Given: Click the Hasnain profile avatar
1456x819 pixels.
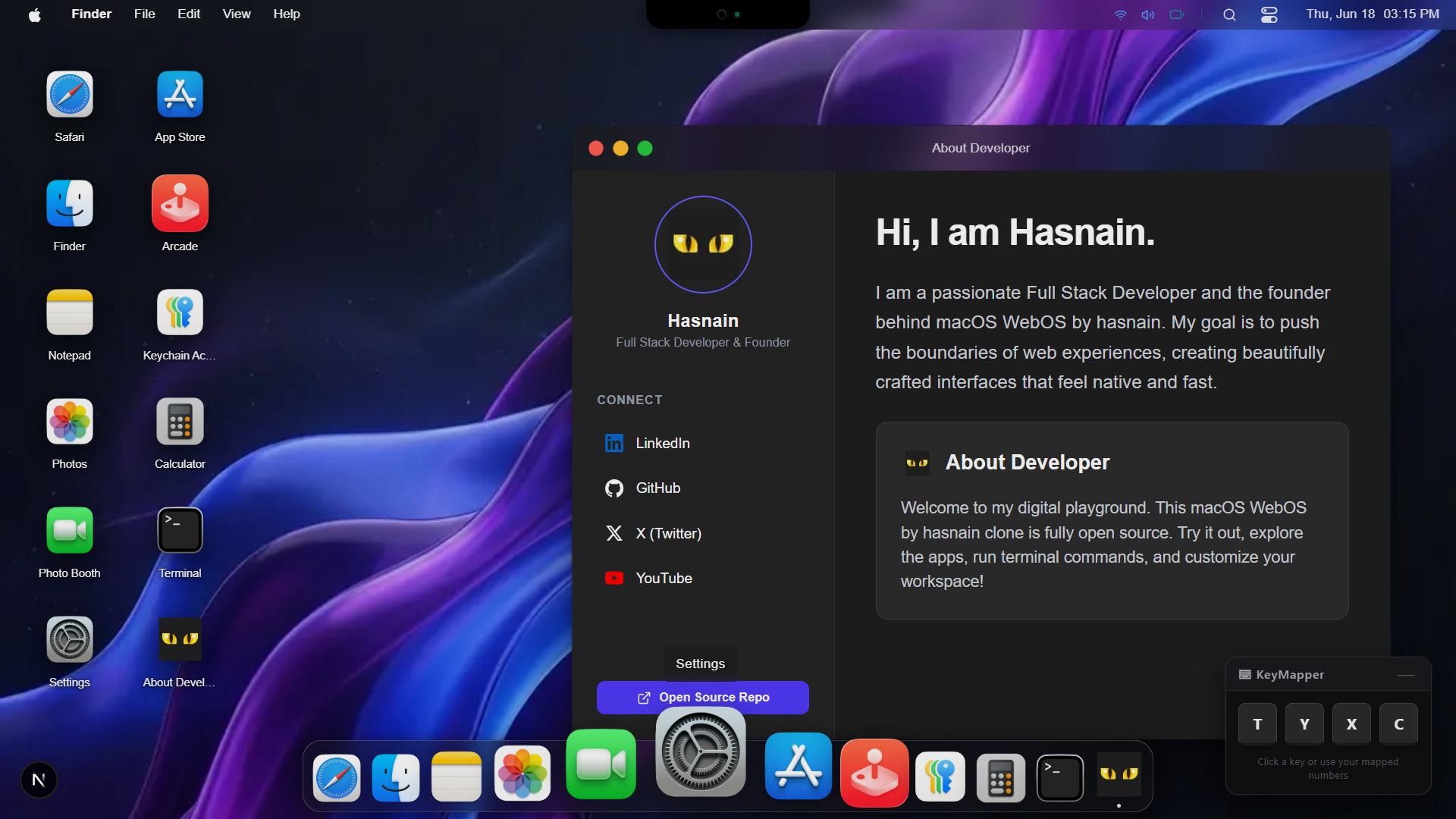Looking at the screenshot, I should pos(703,244).
